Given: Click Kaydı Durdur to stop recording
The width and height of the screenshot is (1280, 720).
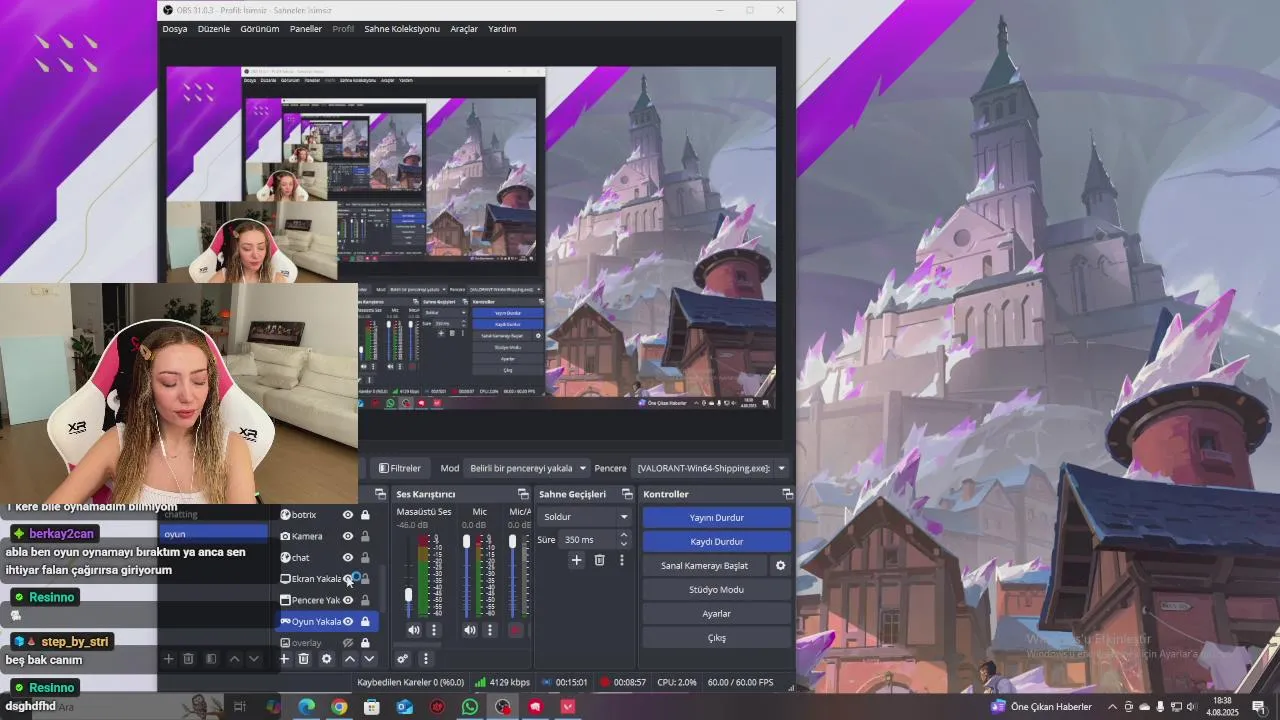Looking at the screenshot, I should coord(717,542).
